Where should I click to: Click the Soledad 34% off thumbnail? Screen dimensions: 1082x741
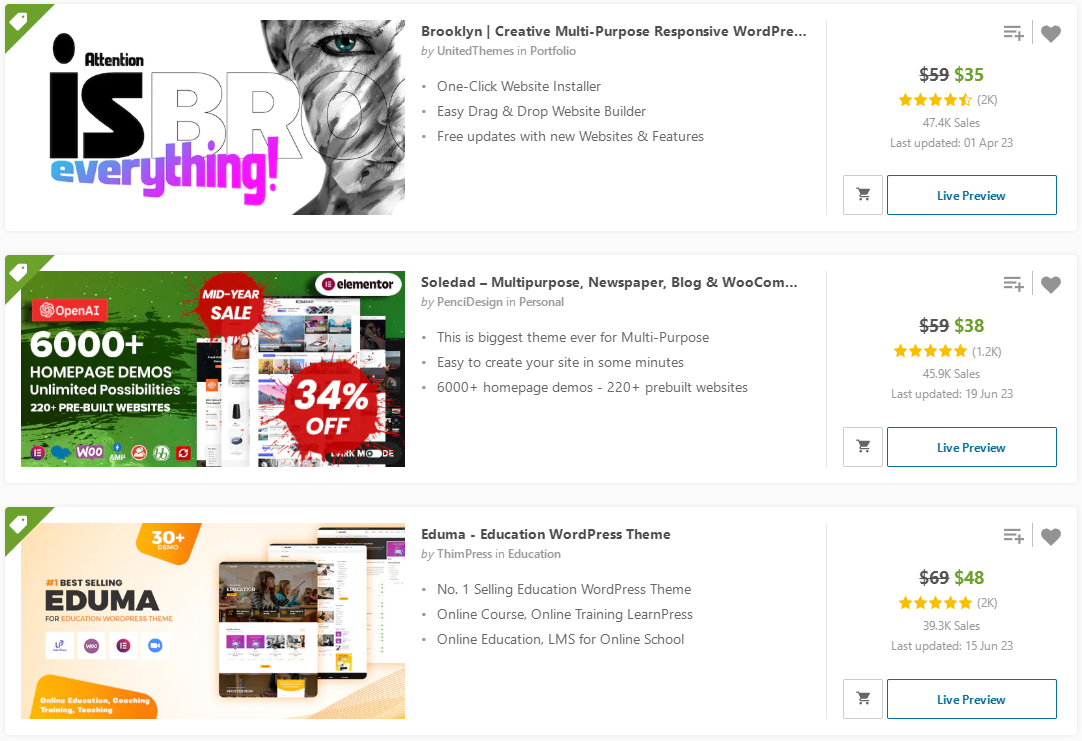click(213, 369)
